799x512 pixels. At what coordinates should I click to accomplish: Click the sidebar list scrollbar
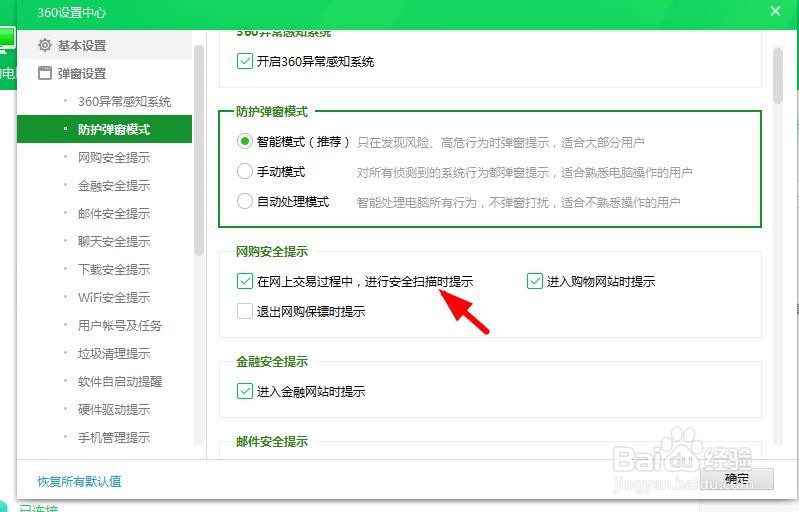pyautogui.click(x=199, y=150)
